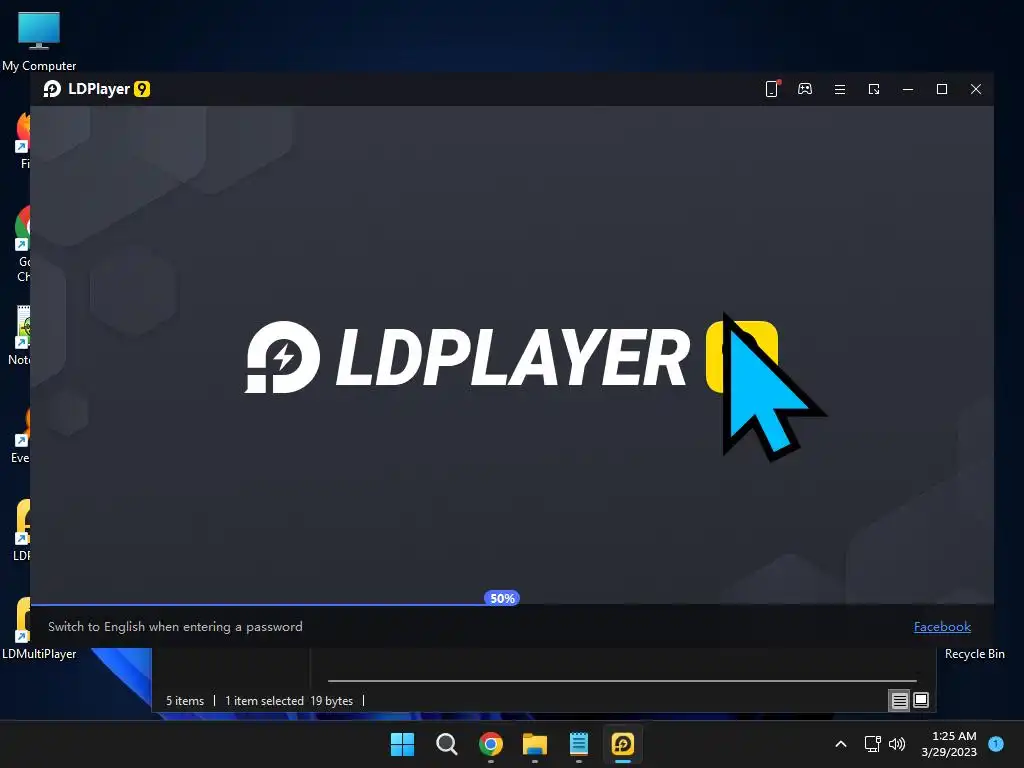1024x768 pixels.
Task: Click the LDPlayer mini-window resize icon
Action: tap(874, 89)
